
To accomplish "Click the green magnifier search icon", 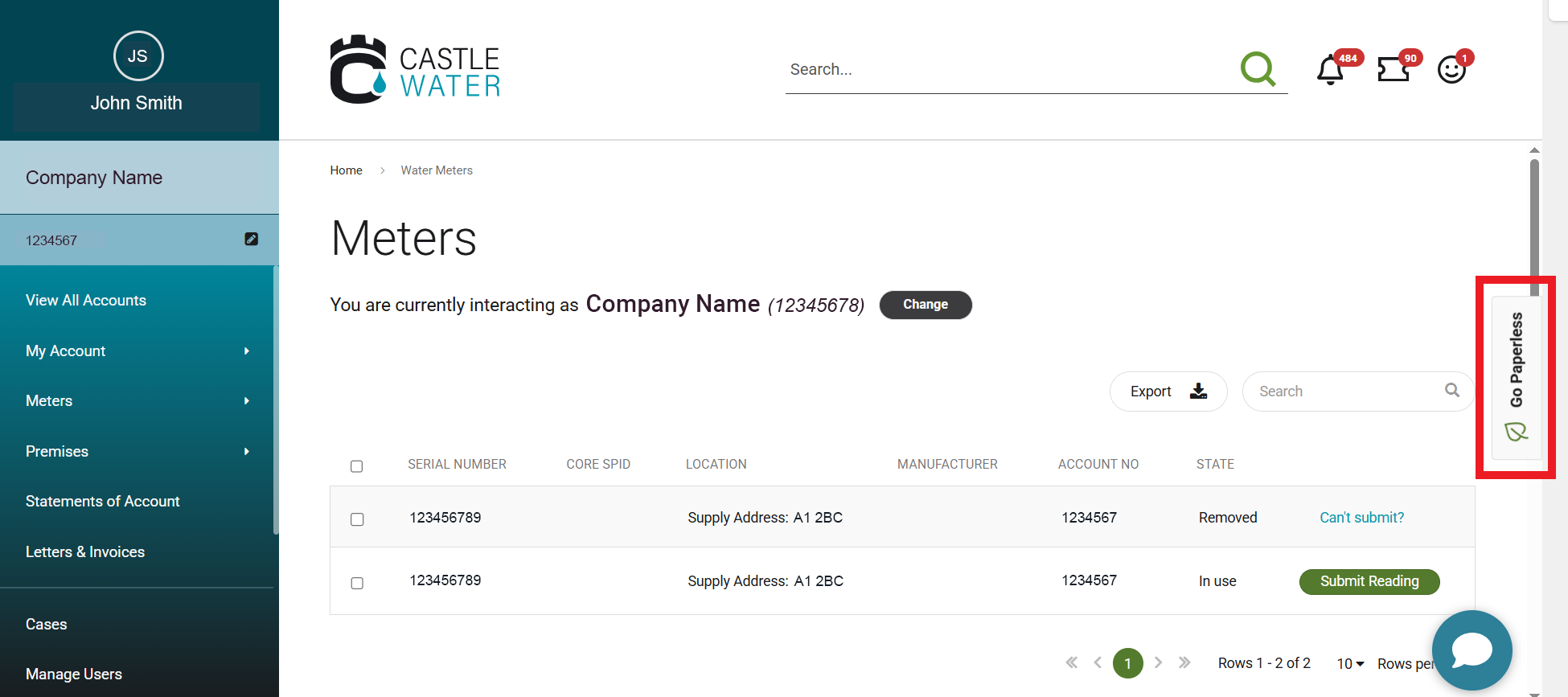I will click(x=1258, y=69).
